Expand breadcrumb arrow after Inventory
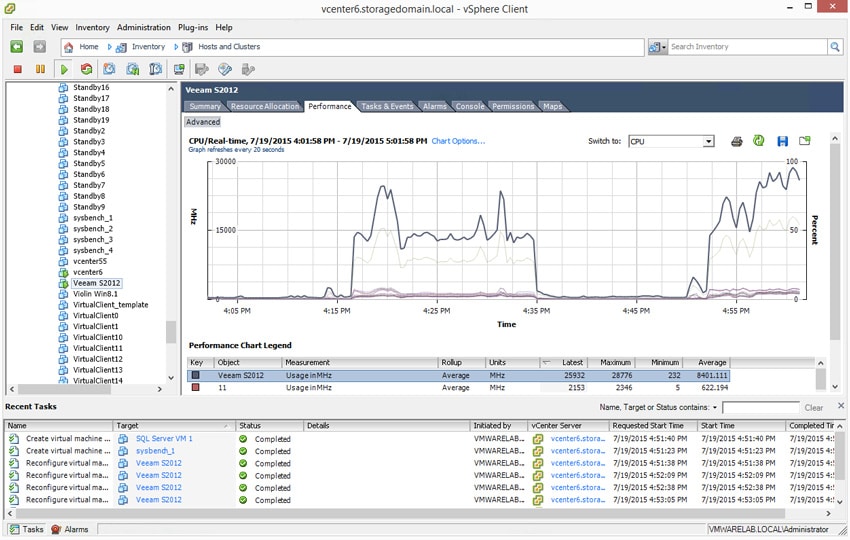 click(176, 47)
